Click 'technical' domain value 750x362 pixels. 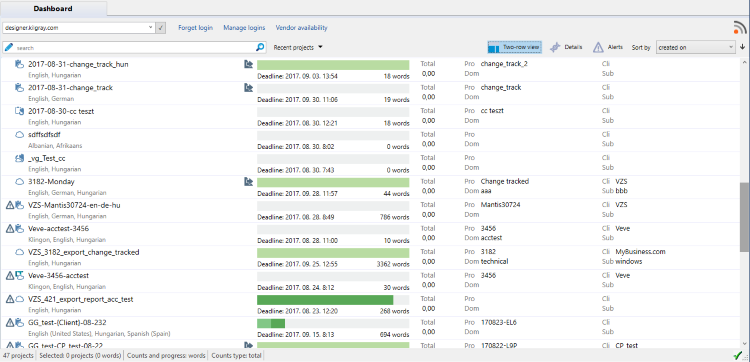(494, 261)
